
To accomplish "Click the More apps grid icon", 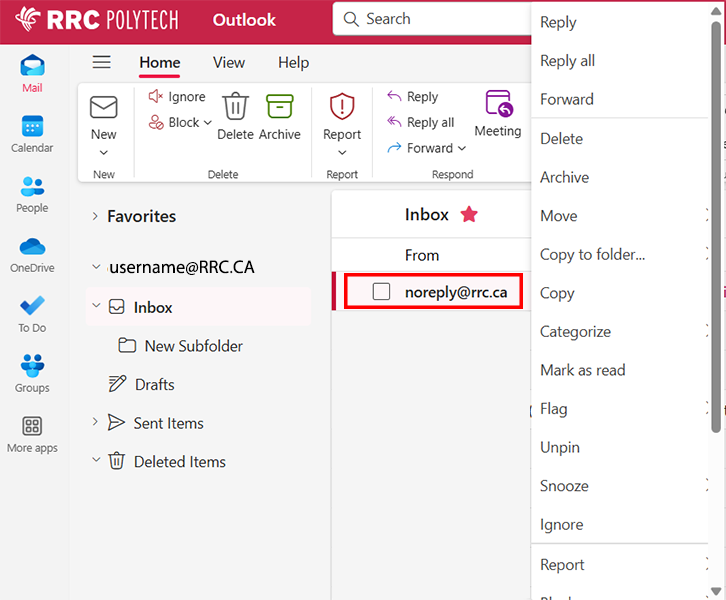I will coord(32,434).
